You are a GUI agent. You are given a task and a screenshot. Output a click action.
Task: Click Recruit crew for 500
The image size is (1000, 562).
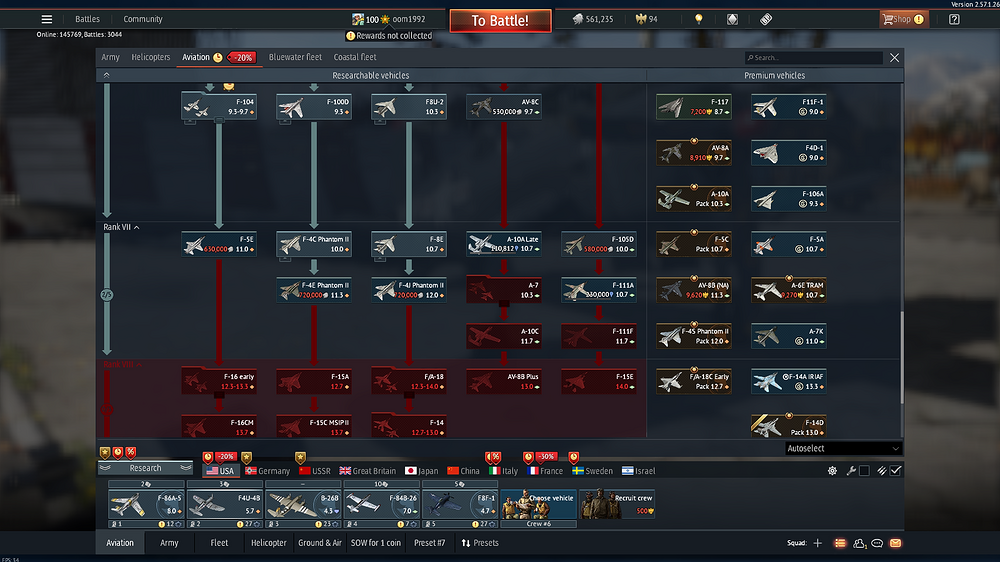pyautogui.click(x=617, y=505)
